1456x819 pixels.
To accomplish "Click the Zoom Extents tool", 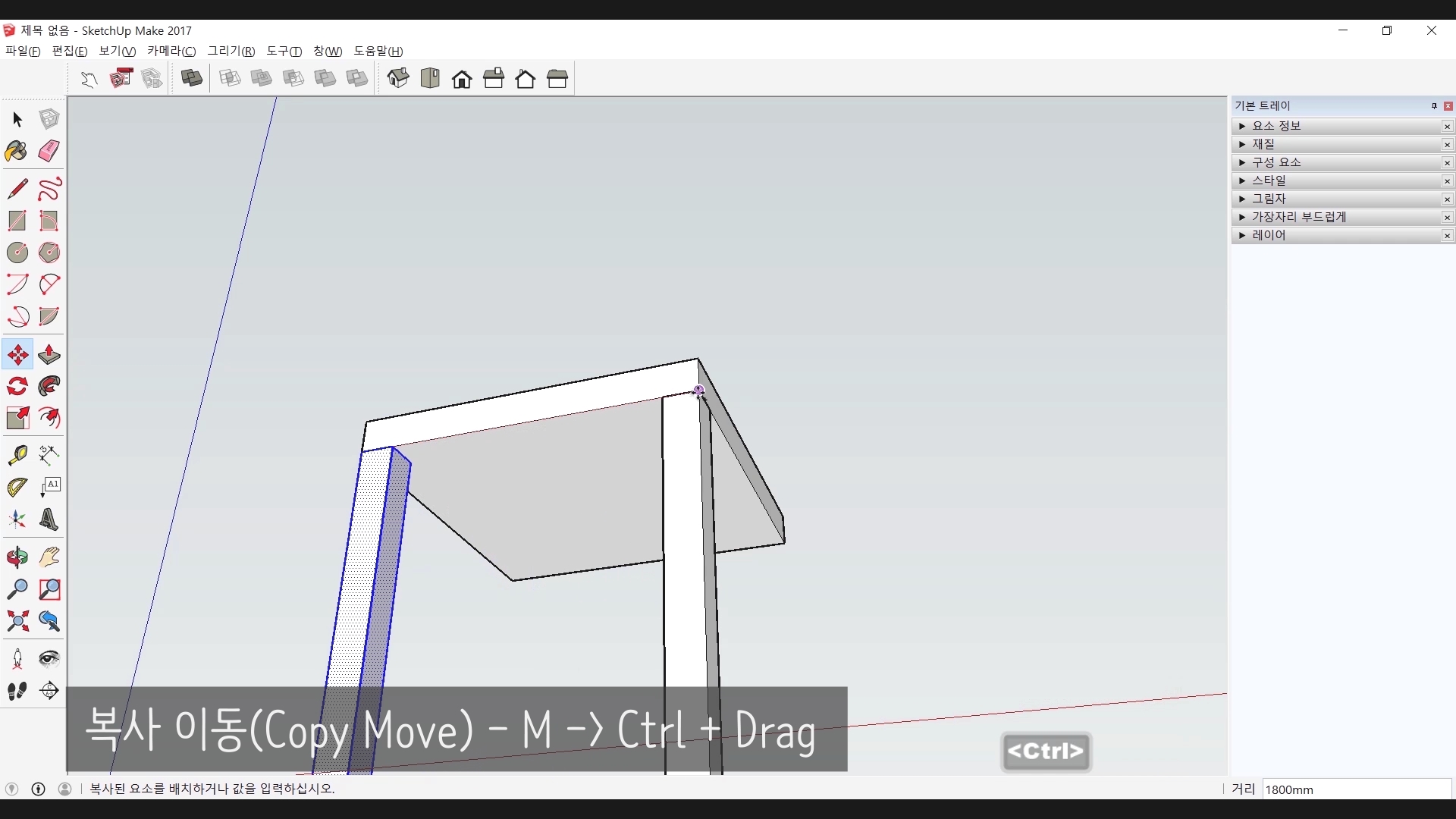I will click(x=17, y=622).
